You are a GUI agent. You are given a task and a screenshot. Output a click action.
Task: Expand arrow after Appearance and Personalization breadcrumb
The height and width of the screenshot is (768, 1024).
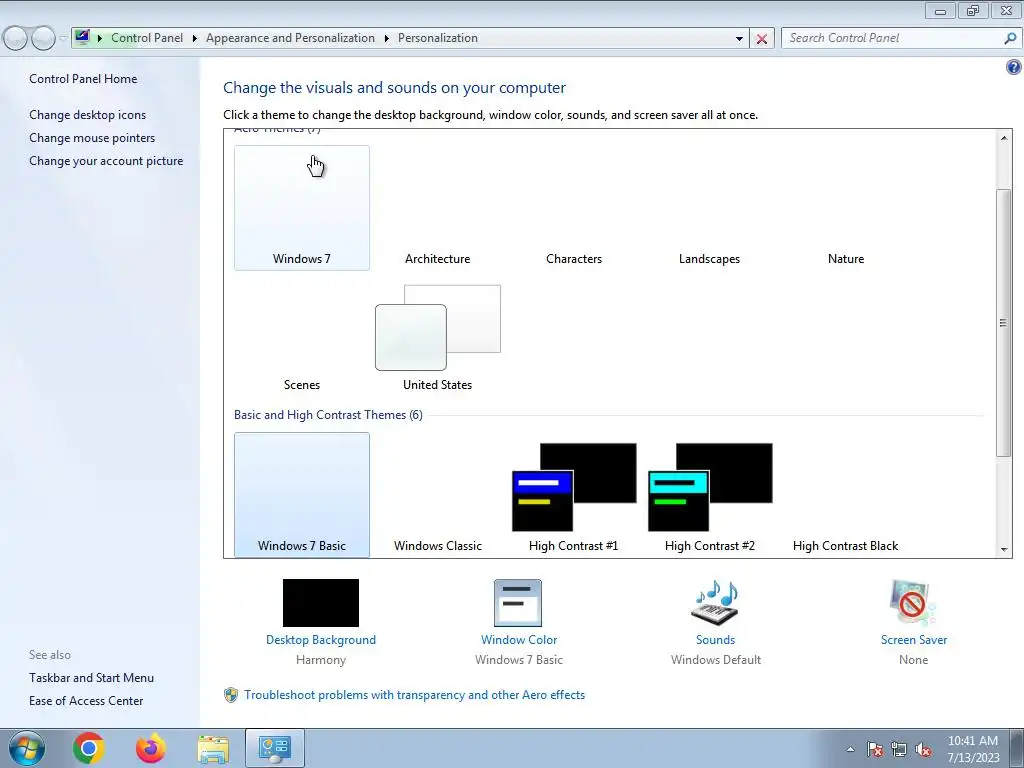click(x=387, y=38)
